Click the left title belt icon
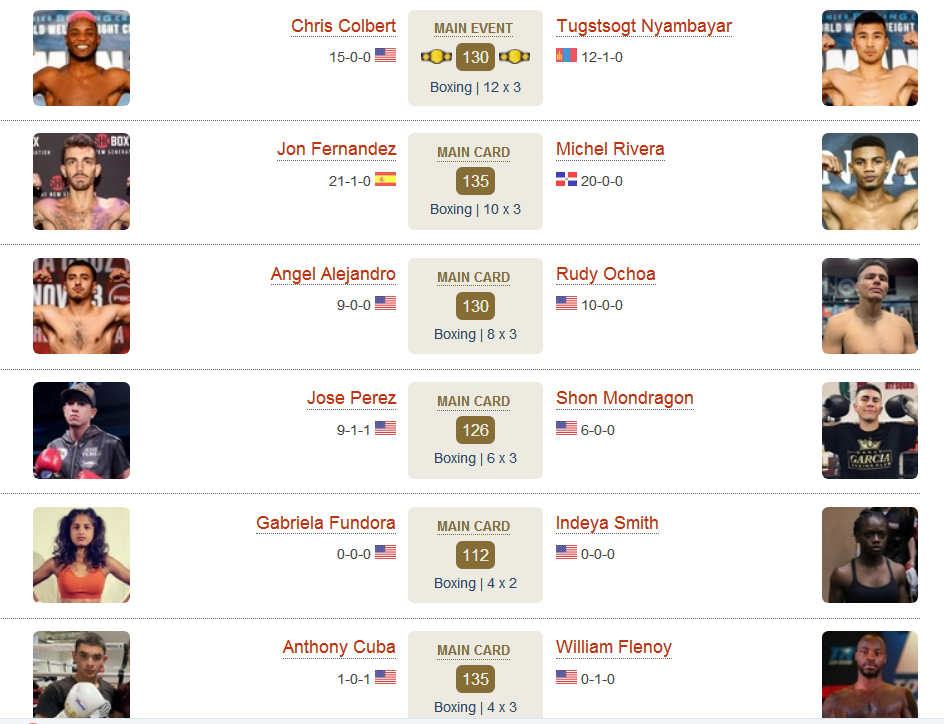Viewport: 944px width, 724px height. tap(436, 57)
